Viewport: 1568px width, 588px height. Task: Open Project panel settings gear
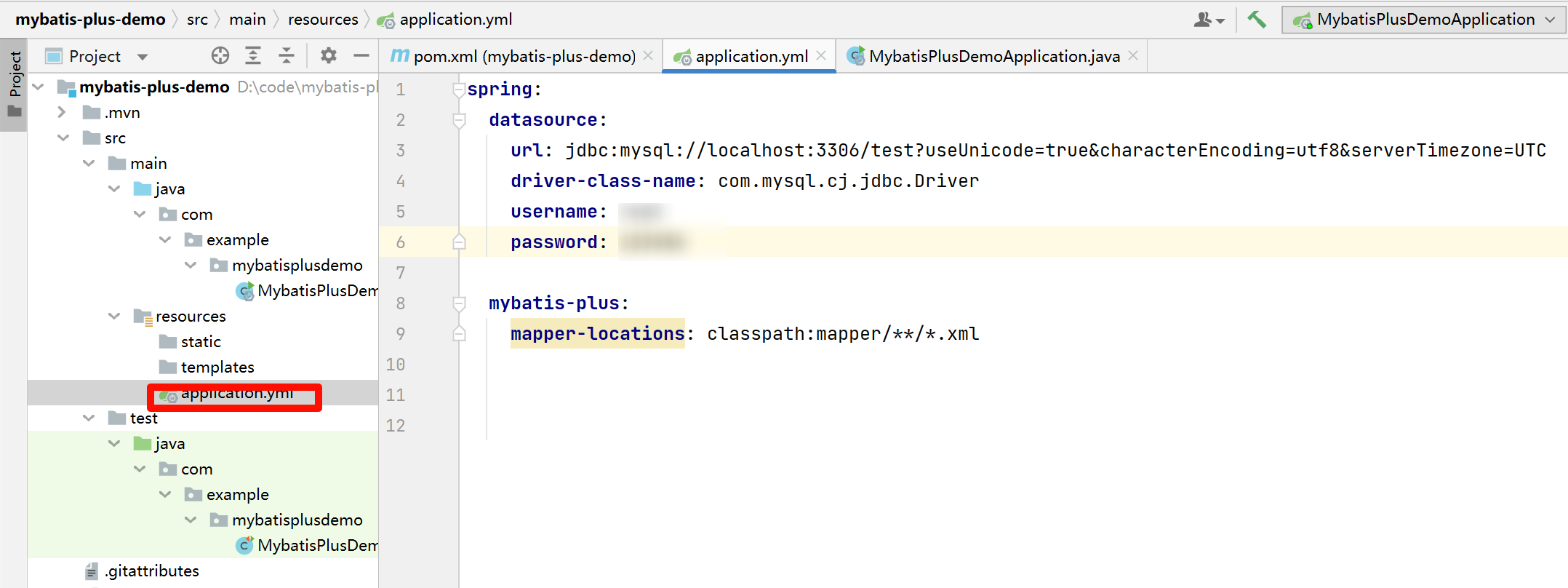[329, 55]
